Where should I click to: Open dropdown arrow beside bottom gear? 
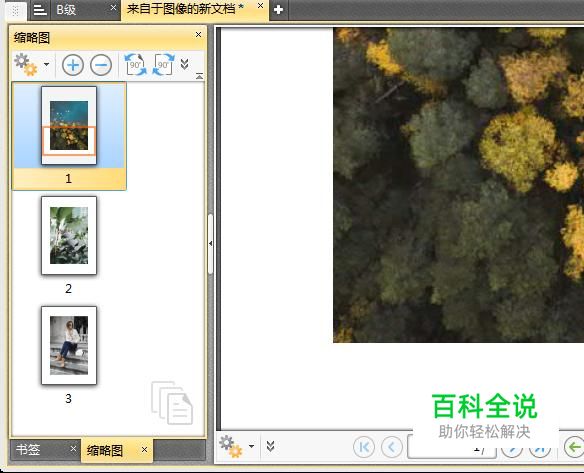251,446
